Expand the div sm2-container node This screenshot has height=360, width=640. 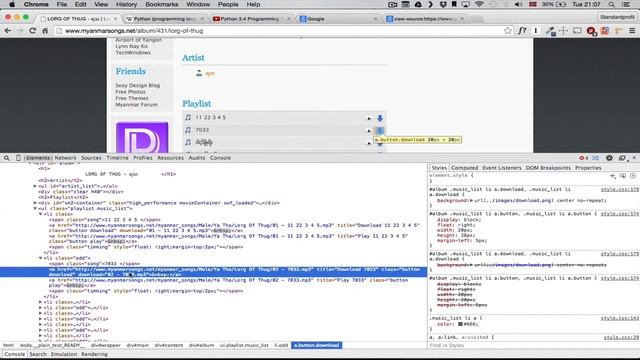click(x=35, y=203)
